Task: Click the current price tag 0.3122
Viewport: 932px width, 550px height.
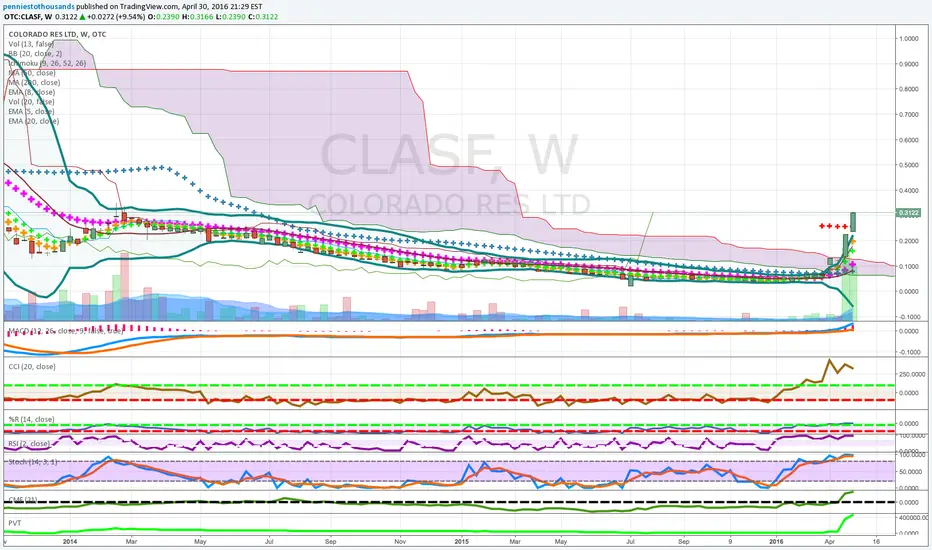Action: (908, 213)
